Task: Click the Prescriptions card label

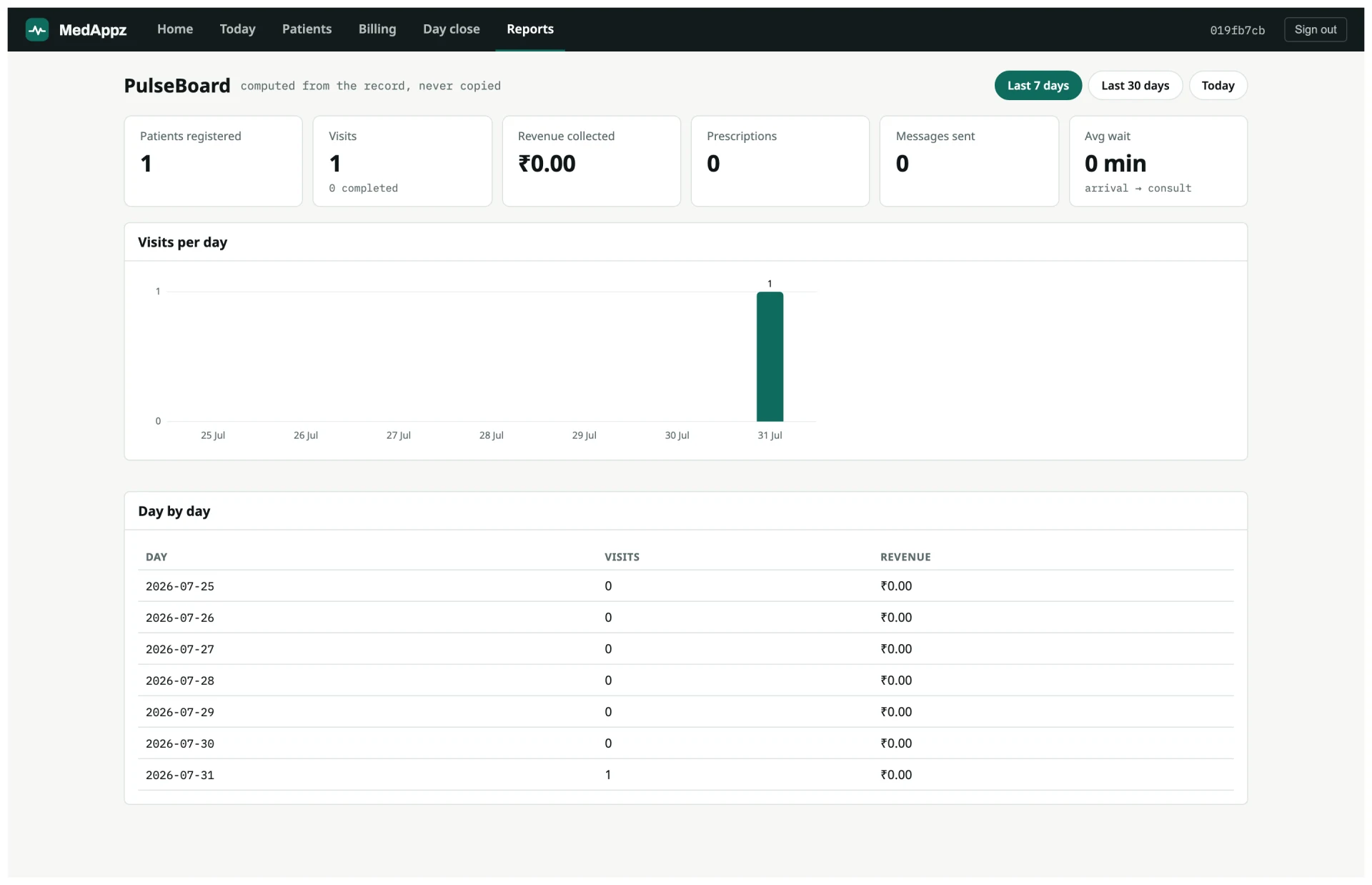Action: click(741, 136)
